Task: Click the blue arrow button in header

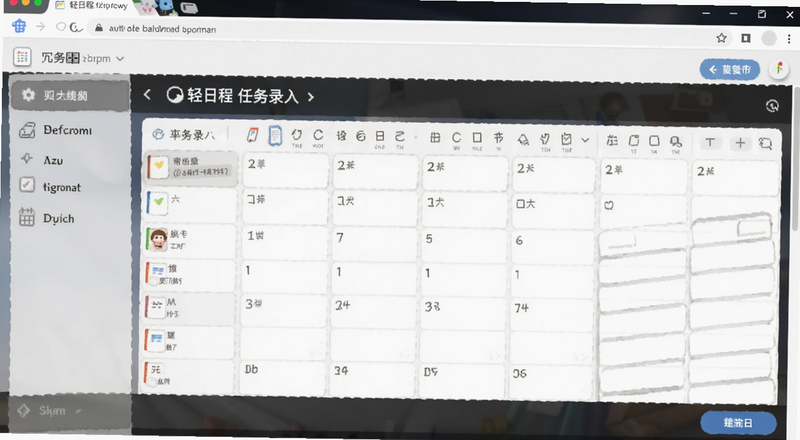Action: tap(730, 69)
